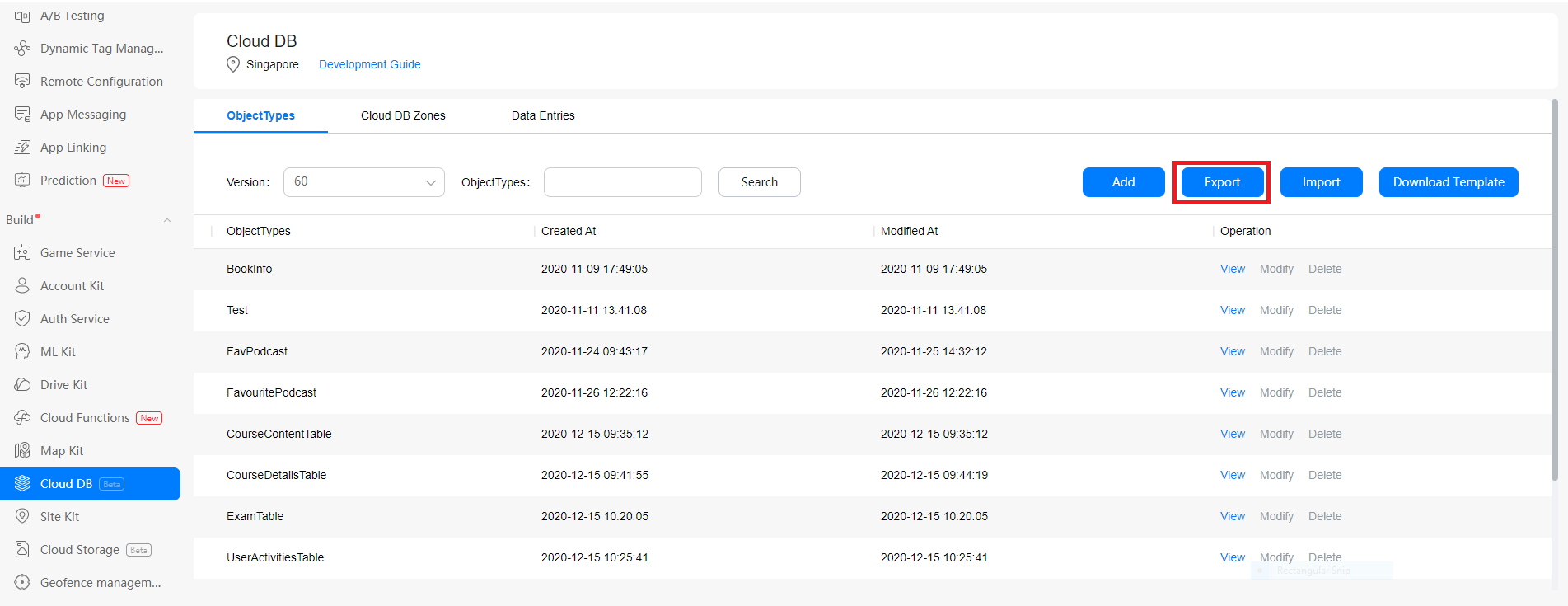Collapse the Build section in sidebar
1568x606 pixels.
click(167, 220)
